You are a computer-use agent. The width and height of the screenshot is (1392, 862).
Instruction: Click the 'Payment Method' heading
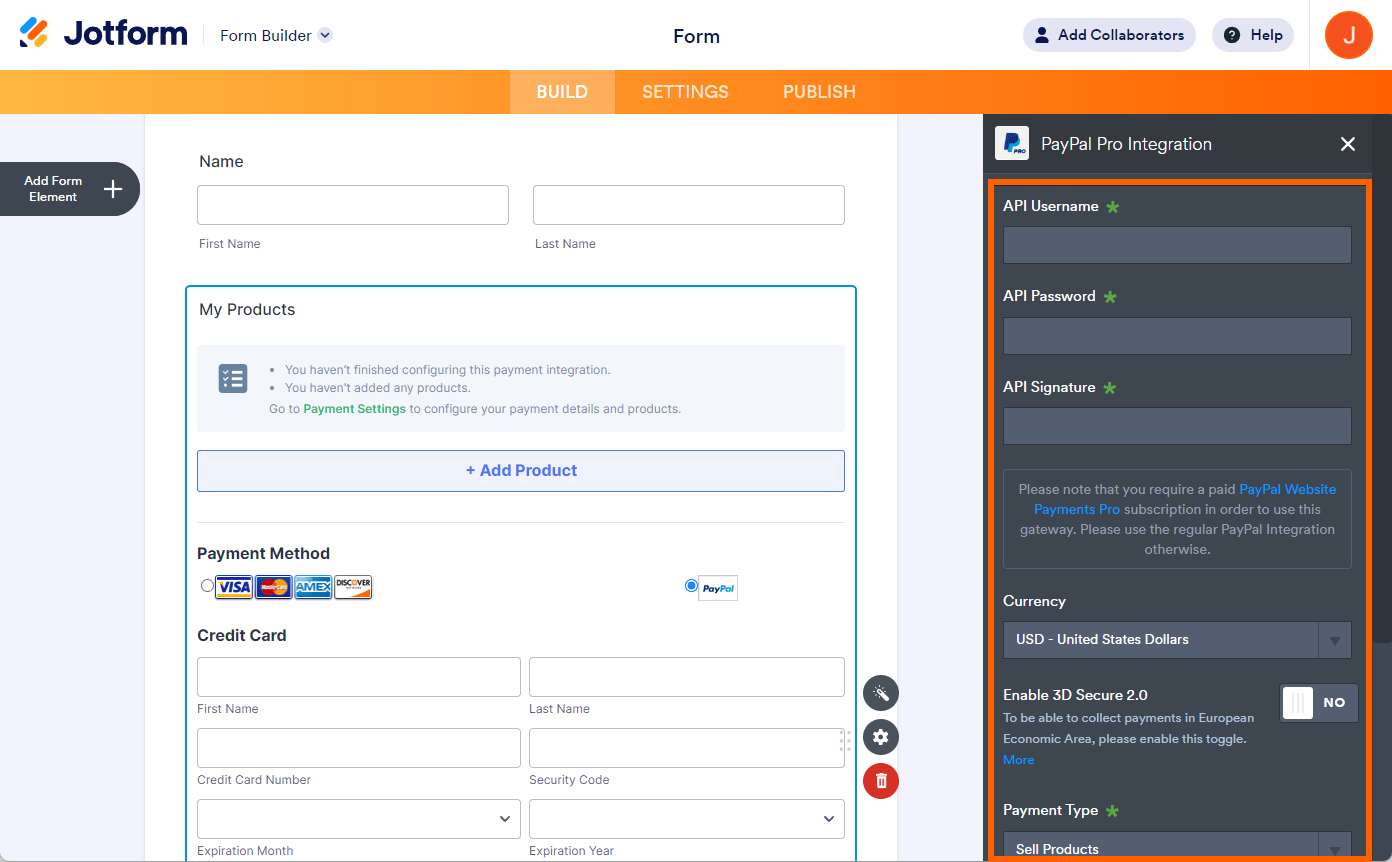coord(263,554)
